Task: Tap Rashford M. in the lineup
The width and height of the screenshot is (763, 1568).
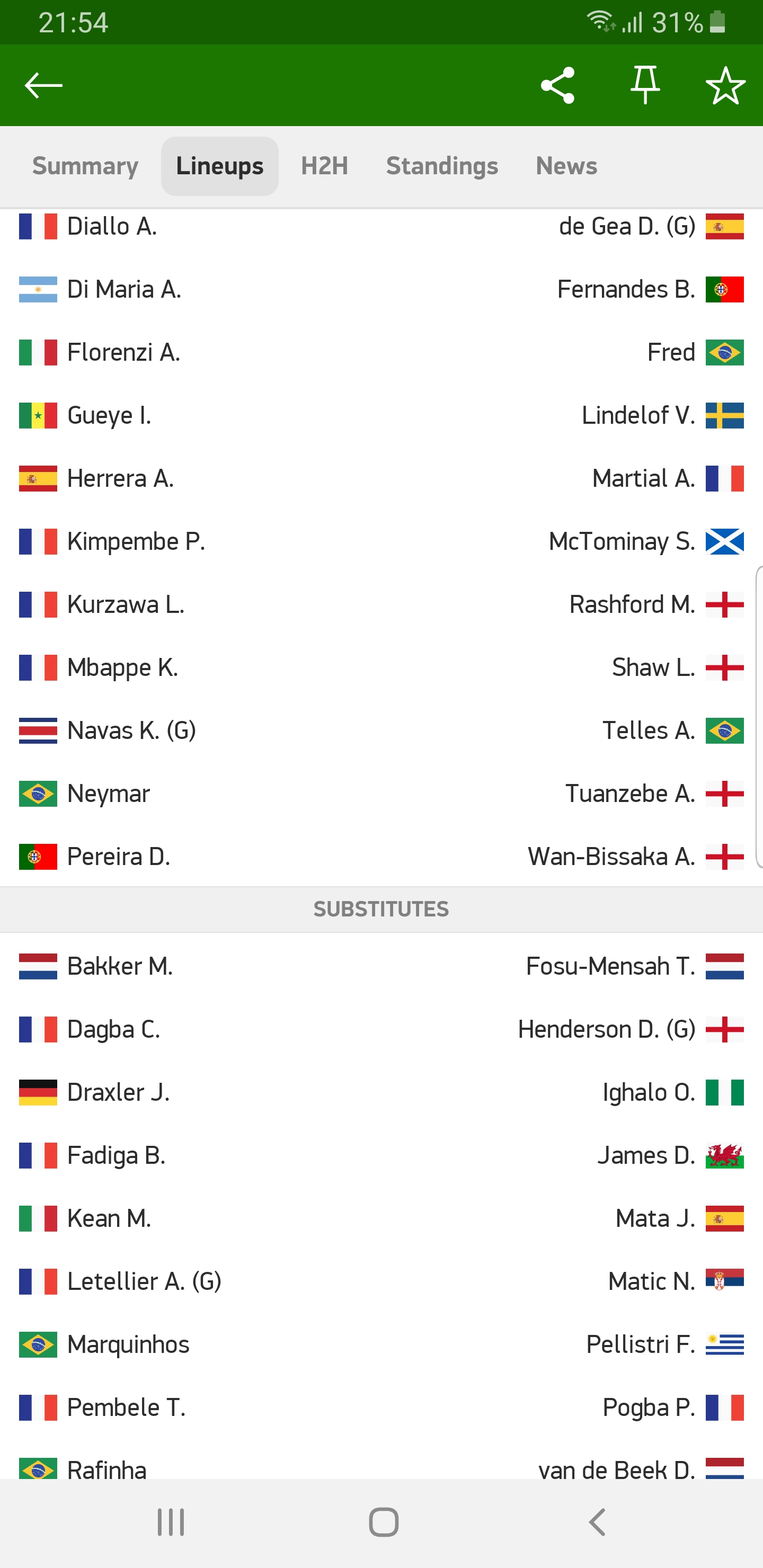Action: click(x=632, y=604)
